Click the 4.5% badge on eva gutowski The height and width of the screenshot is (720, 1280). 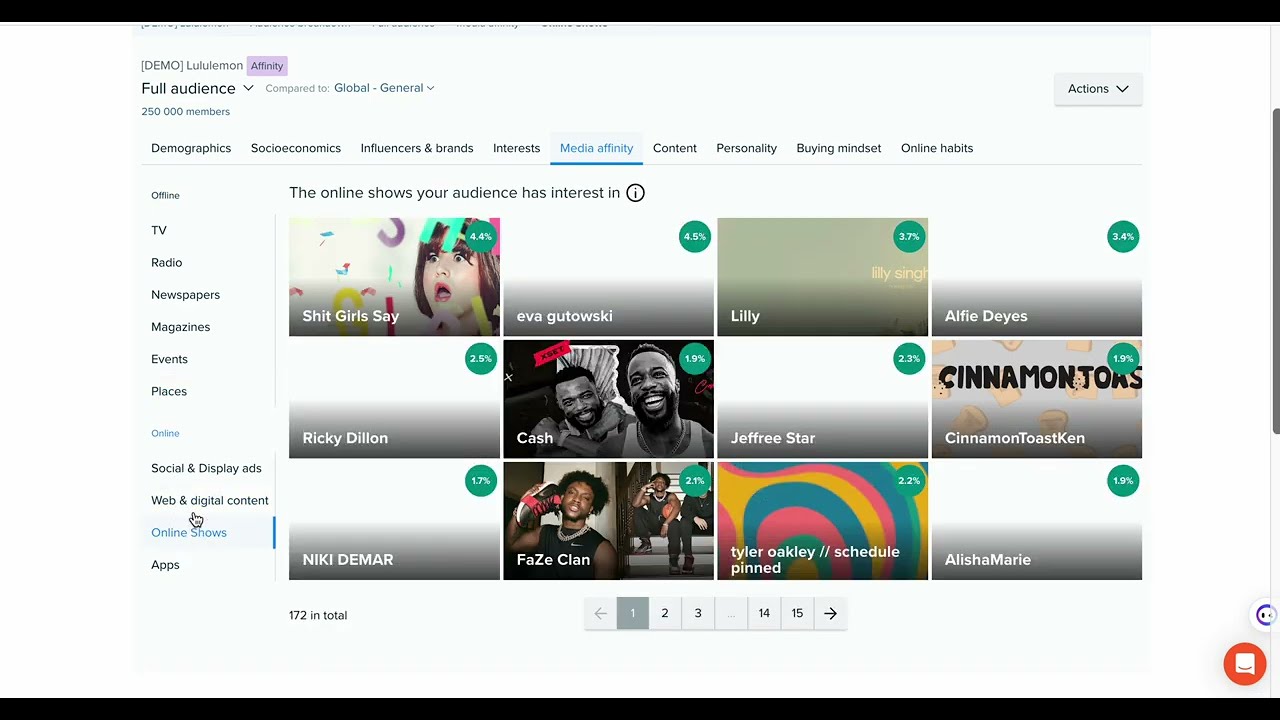pyautogui.click(x=694, y=237)
